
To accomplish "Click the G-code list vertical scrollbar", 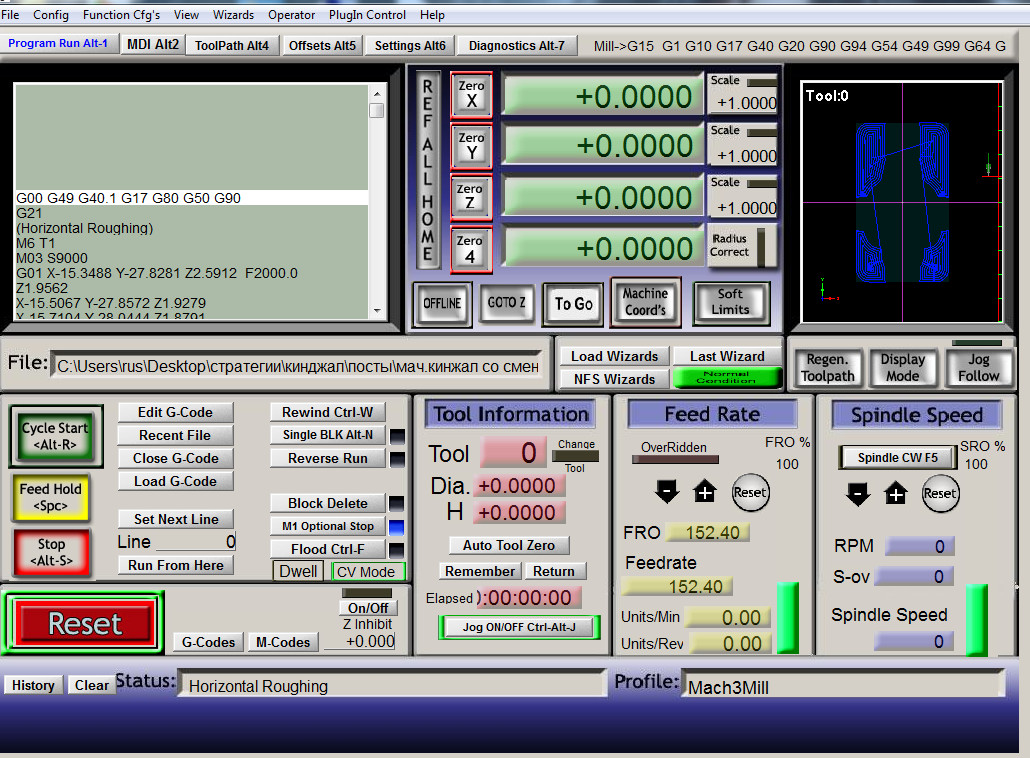I will 377,200.
